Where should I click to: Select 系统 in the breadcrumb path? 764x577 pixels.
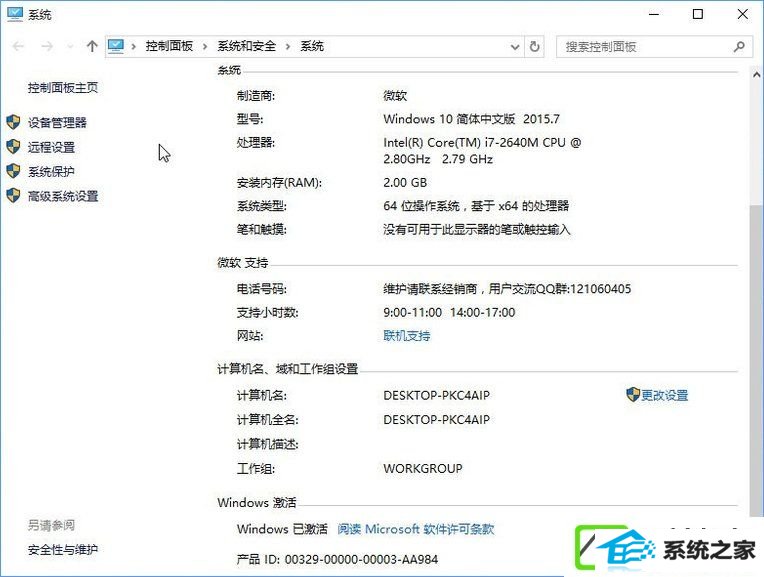click(x=312, y=46)
